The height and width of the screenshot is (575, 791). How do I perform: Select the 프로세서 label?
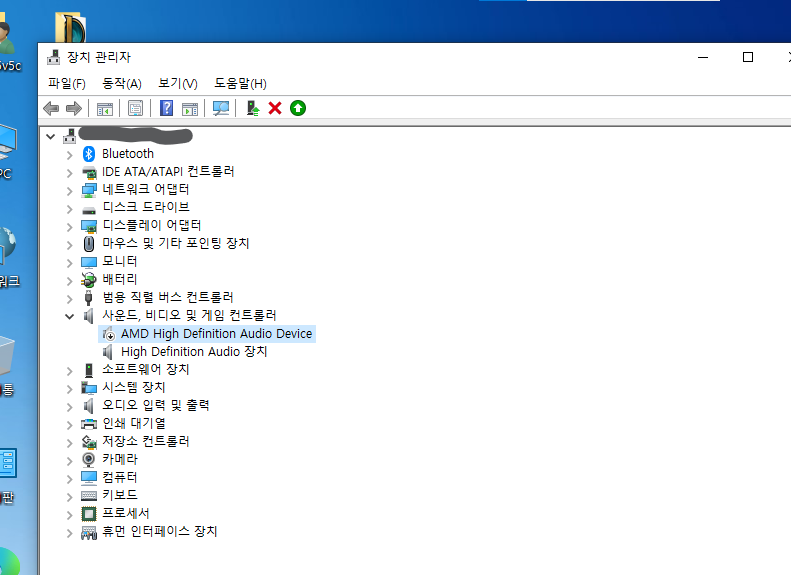coord(126,513)
